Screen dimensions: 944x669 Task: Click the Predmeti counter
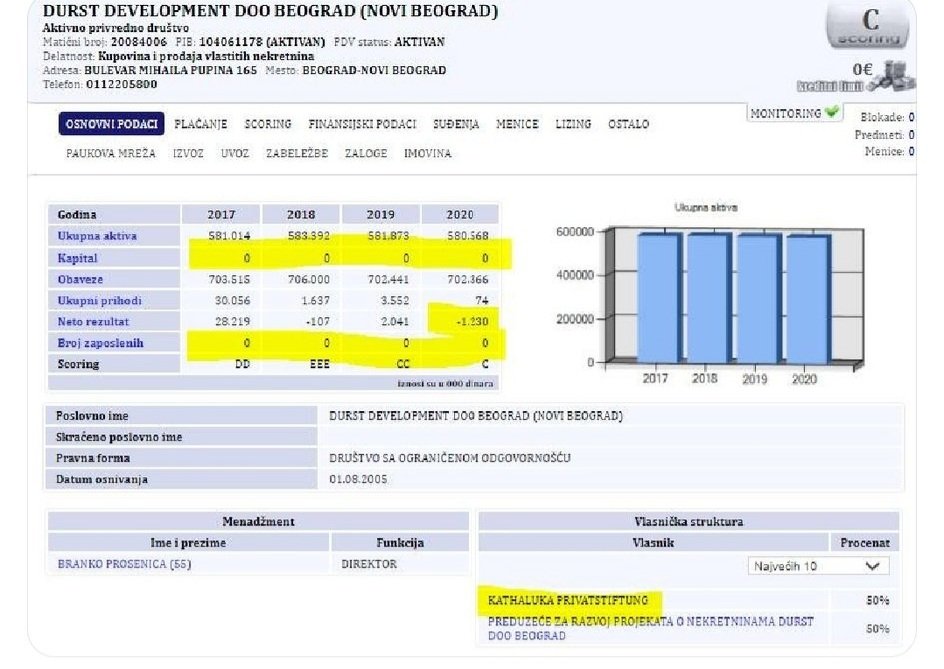884,134
